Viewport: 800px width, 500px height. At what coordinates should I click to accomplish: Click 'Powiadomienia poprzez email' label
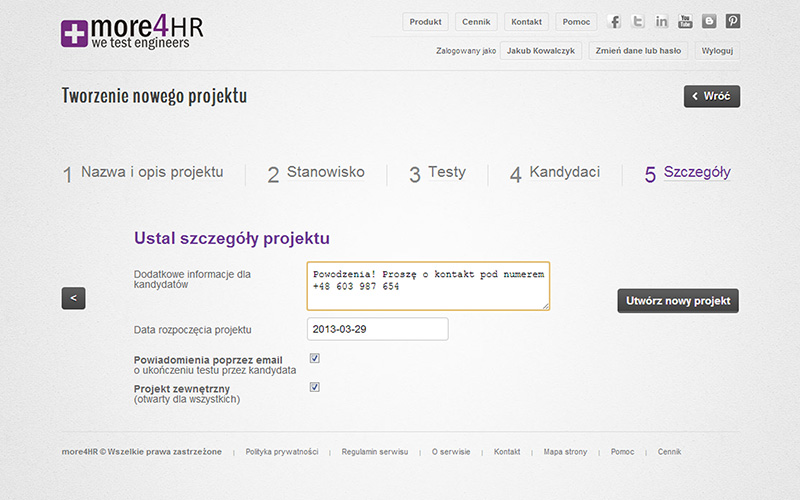point(208,360)
